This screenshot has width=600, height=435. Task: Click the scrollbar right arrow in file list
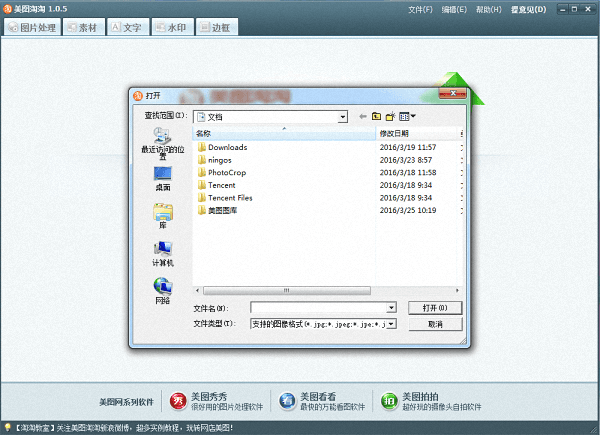click(457, 291)
